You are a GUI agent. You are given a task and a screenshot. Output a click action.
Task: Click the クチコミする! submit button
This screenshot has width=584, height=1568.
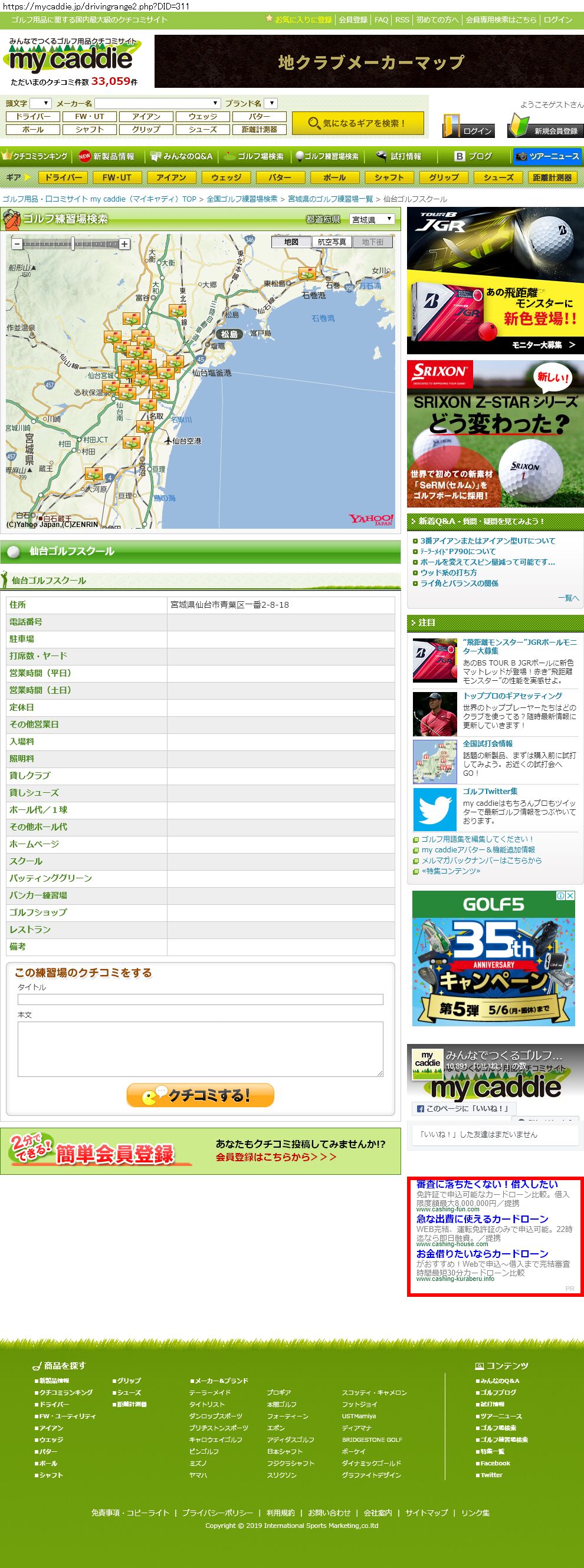click(201, 1095)
